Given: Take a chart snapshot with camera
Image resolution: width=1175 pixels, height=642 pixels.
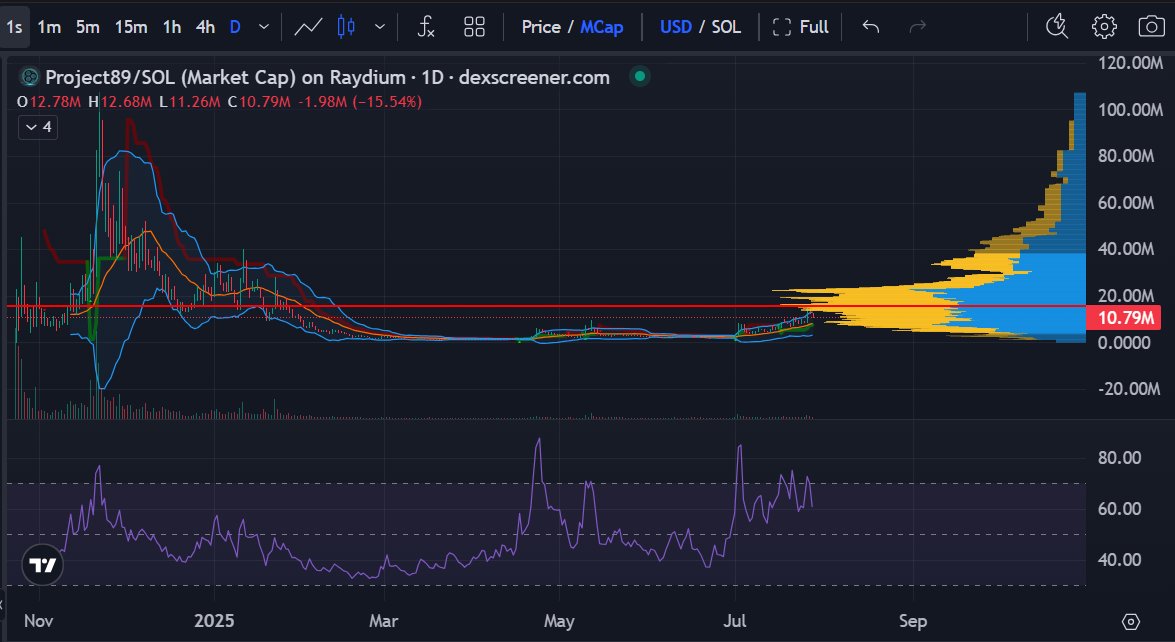Looking at the screenshot, I should pos(1151,27).
